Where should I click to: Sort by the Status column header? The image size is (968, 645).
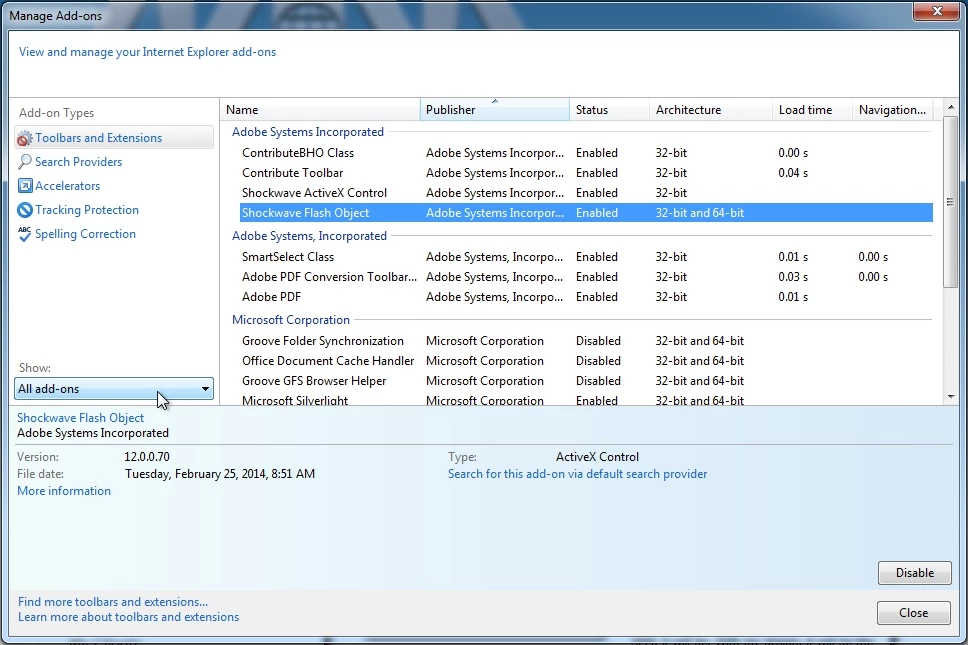tap(609, 110)
